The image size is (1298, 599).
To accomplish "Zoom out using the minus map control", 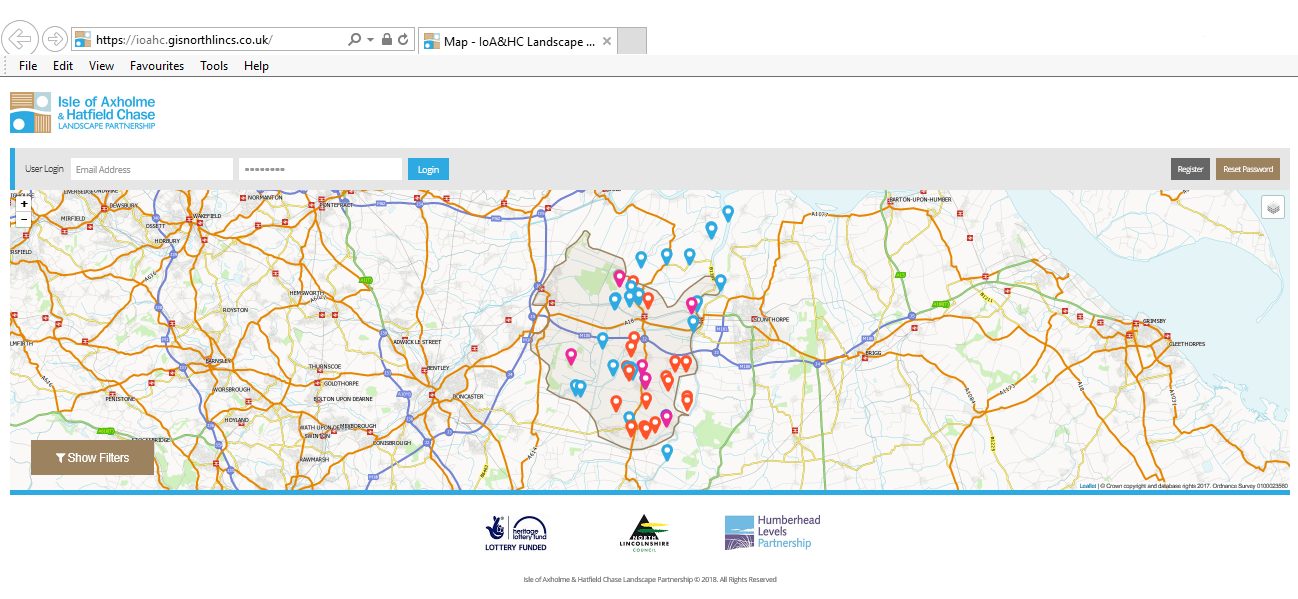I will [x=23, y=218].
